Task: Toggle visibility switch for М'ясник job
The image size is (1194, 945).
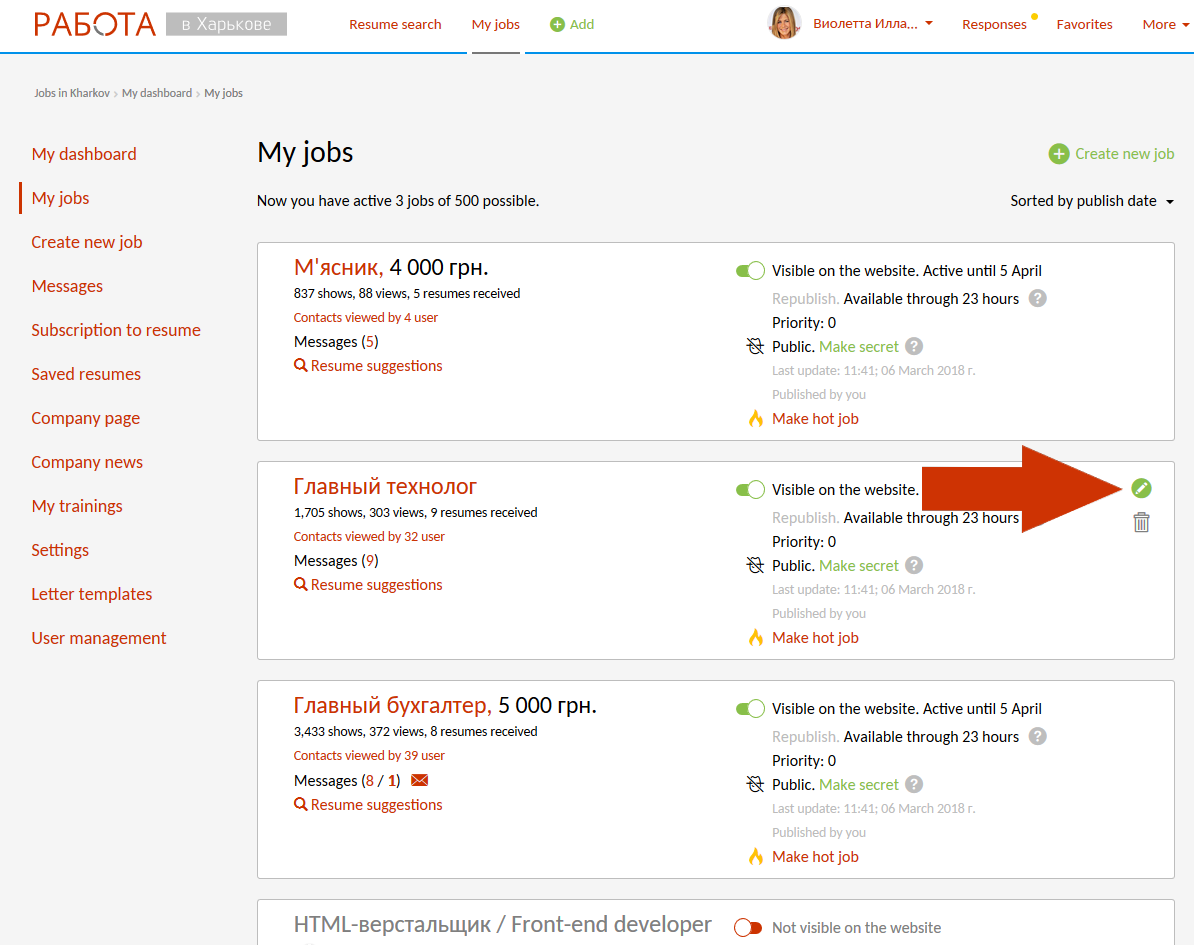Action: tap(750, 271)
